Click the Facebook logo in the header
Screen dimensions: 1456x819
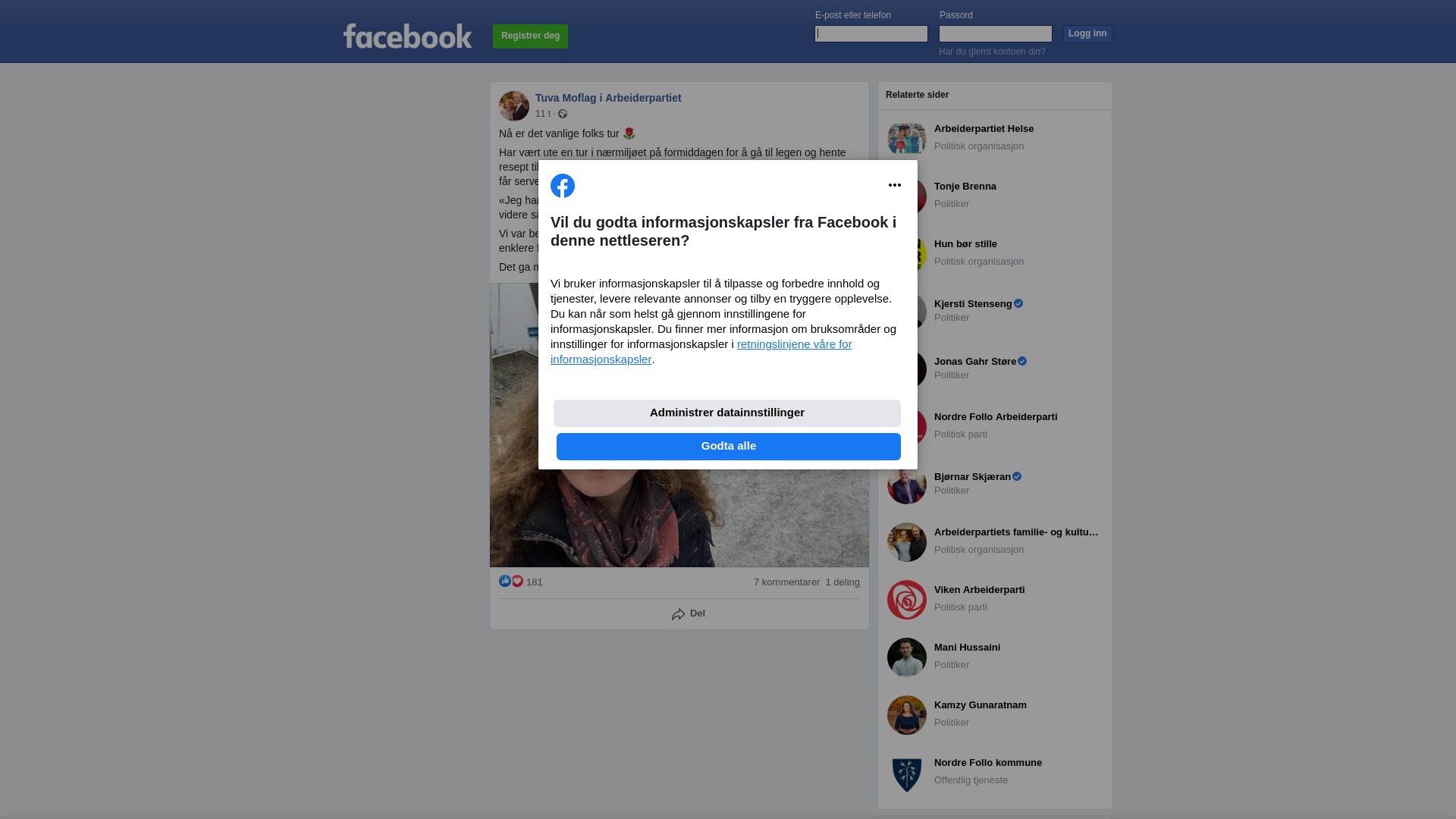coord(408,36)
